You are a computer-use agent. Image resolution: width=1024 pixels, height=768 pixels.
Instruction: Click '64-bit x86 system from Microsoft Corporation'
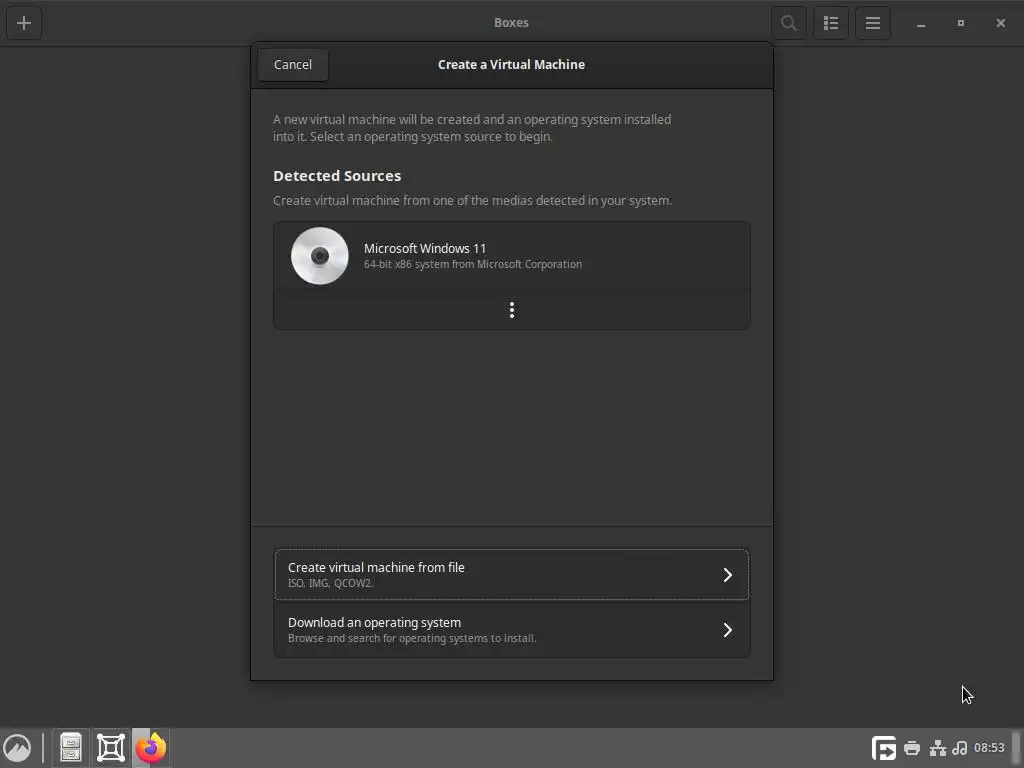(x=473, y=264)
